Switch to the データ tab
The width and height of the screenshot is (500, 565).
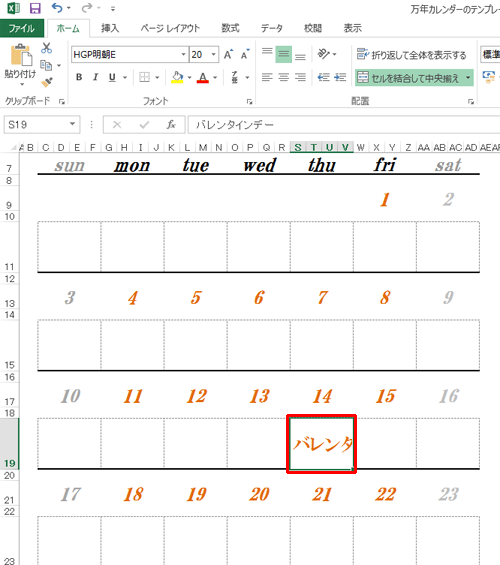point(272,28)
